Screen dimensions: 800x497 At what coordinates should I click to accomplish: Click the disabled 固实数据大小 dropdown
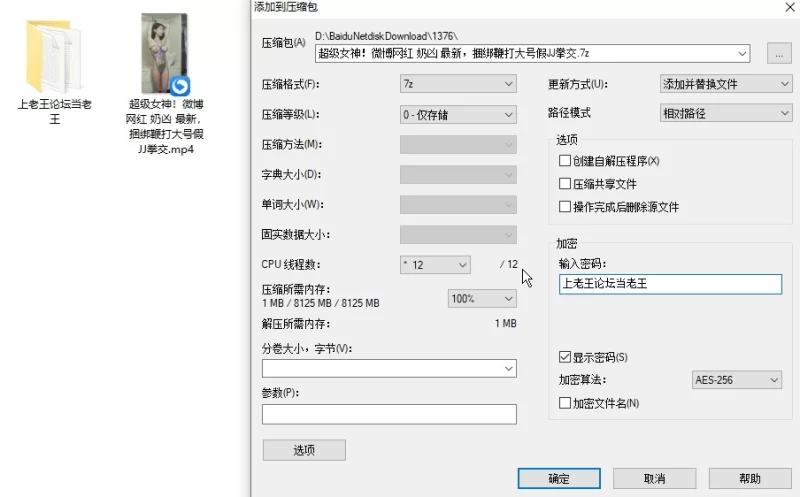458,235
